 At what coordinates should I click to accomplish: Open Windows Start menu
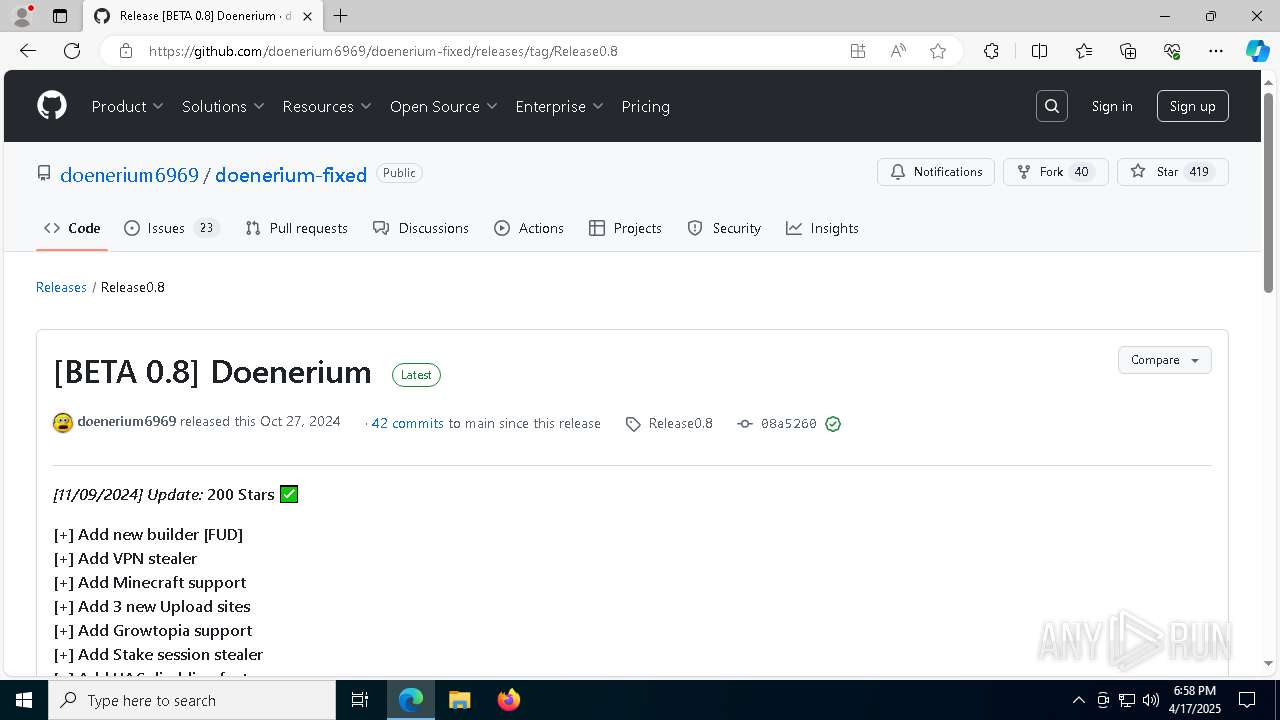click(x=24, y=700)
